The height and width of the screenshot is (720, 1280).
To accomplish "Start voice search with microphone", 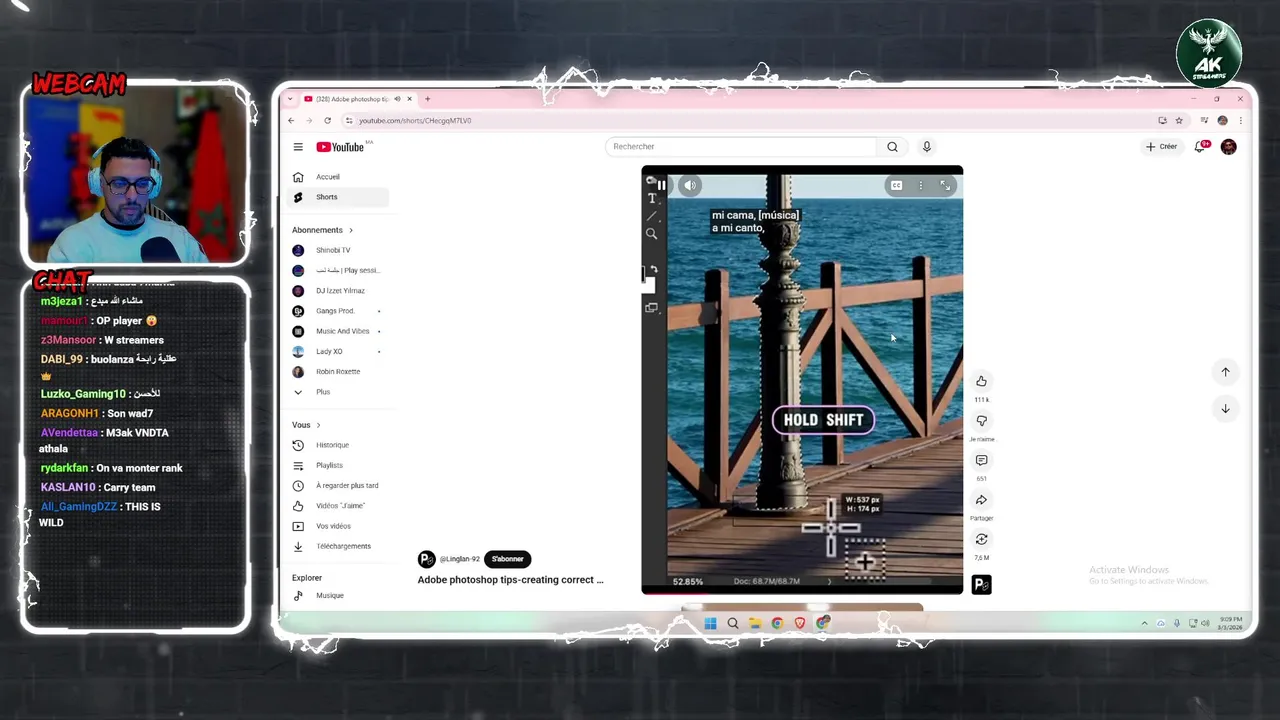I will (927, 147).
